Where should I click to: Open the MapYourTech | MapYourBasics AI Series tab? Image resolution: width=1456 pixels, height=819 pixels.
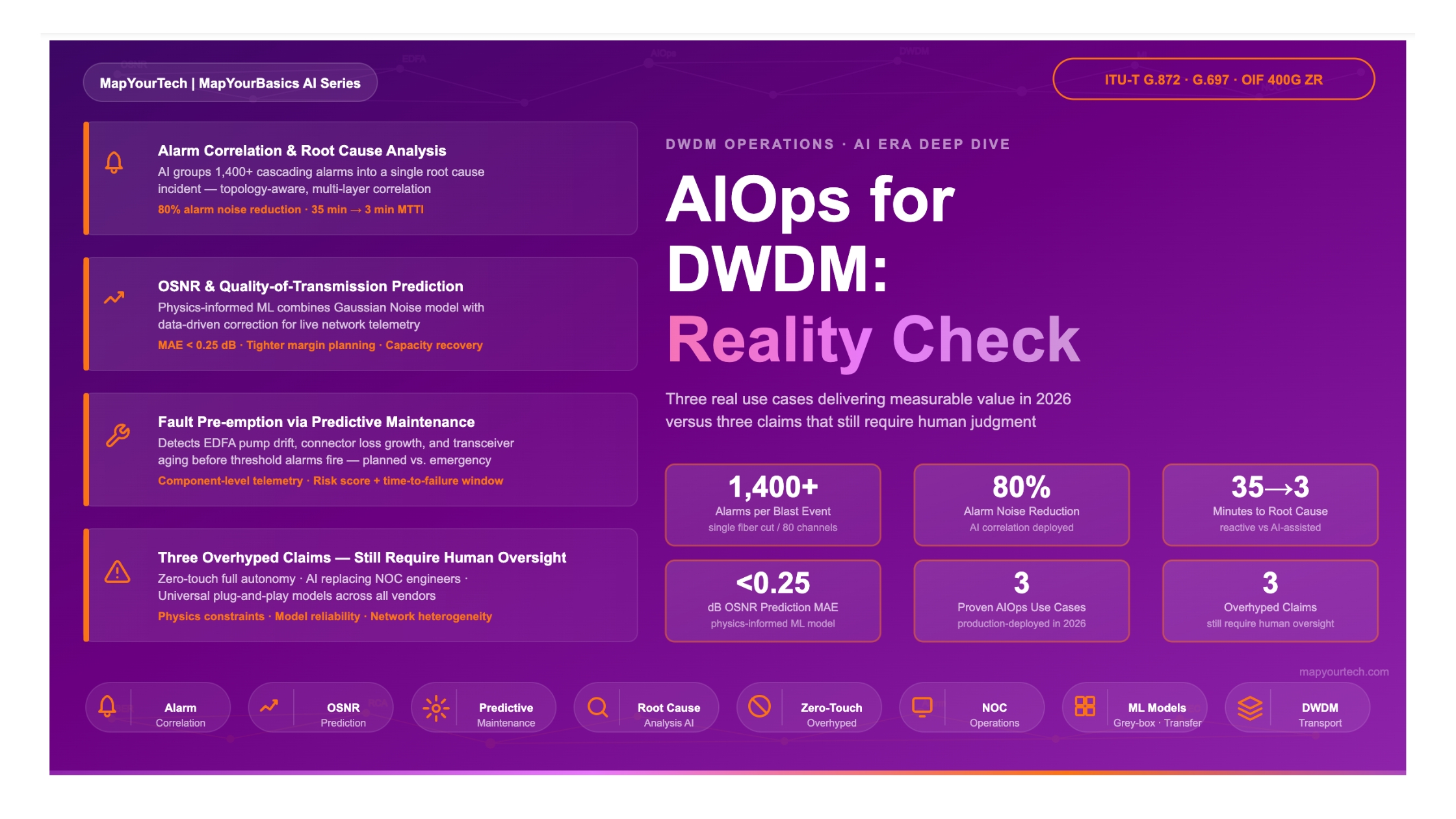229,83
